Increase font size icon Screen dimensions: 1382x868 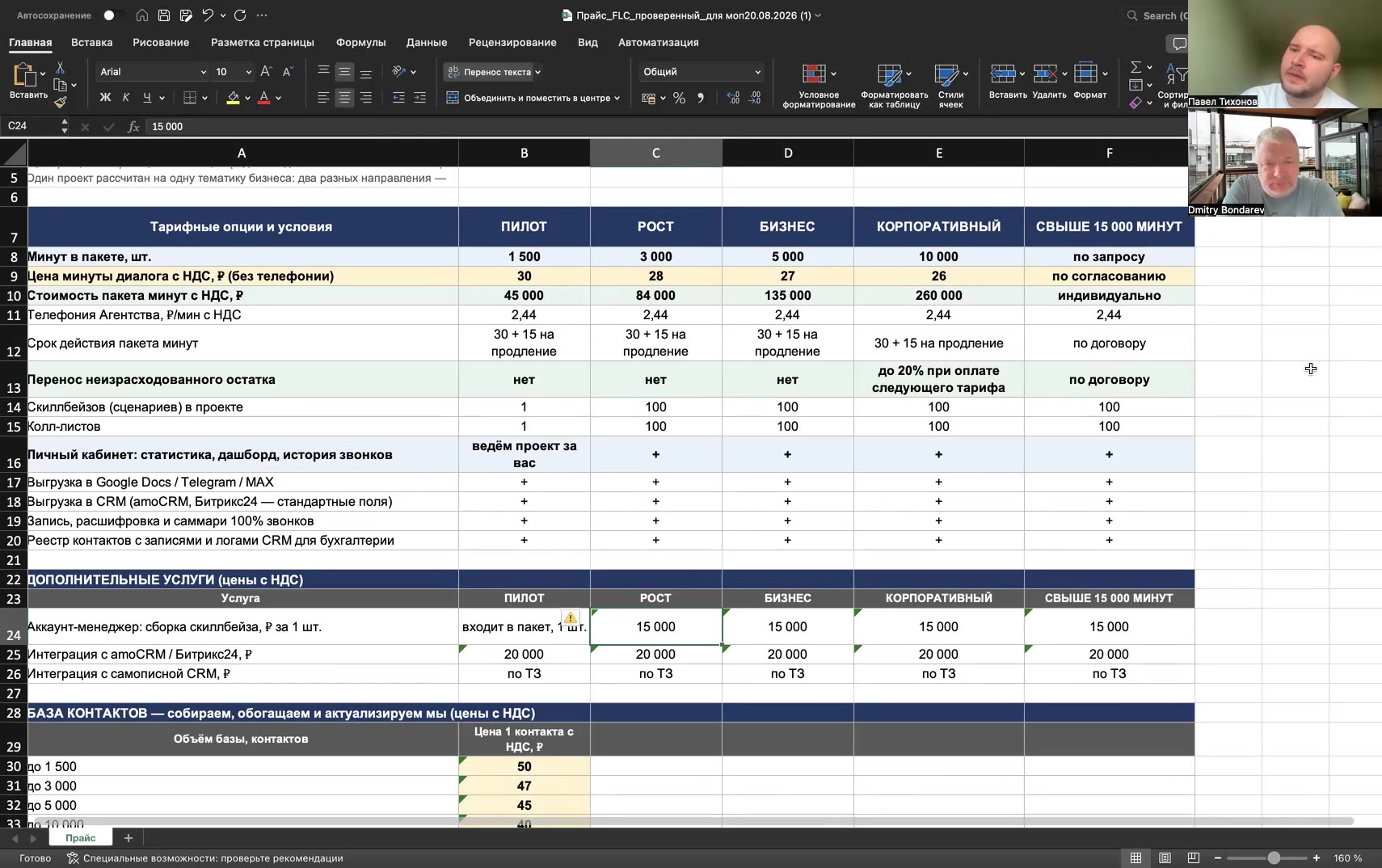pyautogui.click(x=267, y=72)
